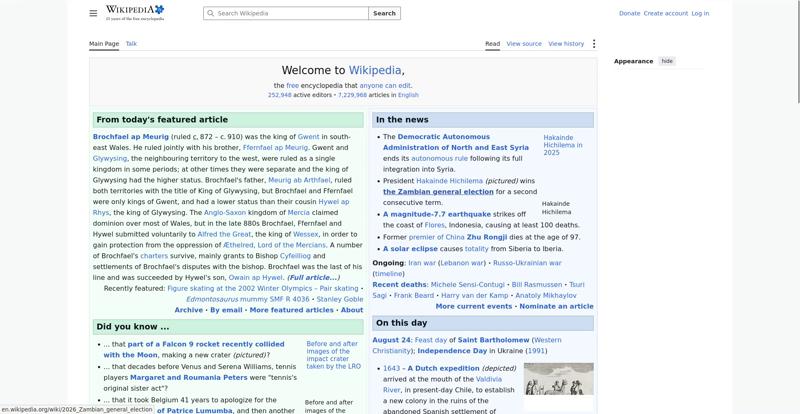Viewport: 800px width, 414px height.
Task: Open the Independence Day link
Action: coord(452,351)
